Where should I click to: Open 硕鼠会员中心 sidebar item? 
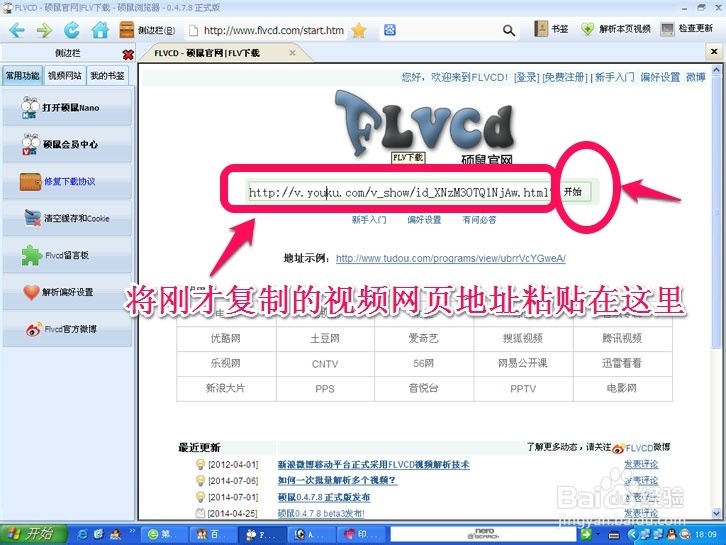click(67, 144)
